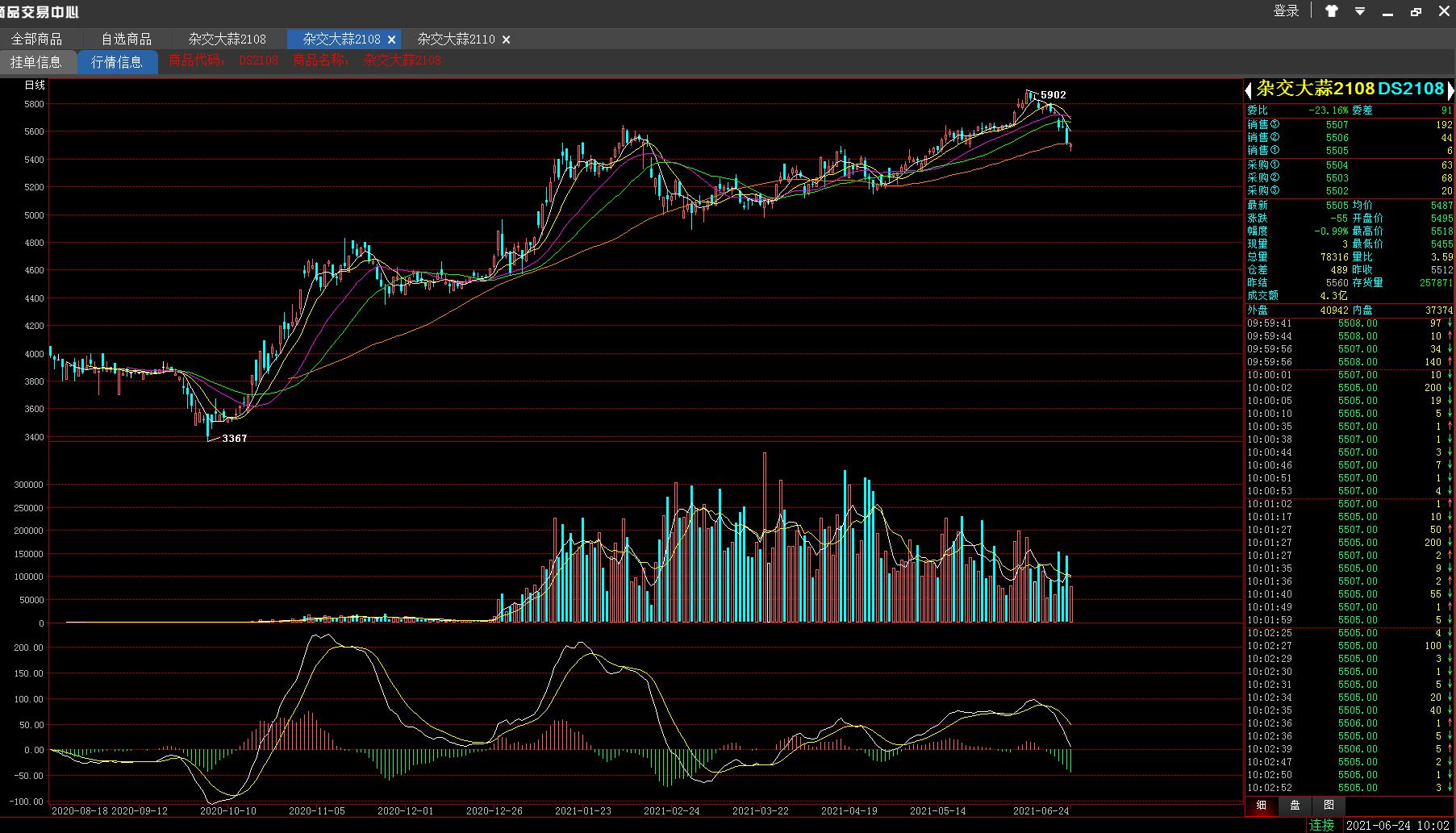Click the 300000 volume axis label
The image size is (1456, 833).
point(30,485)
